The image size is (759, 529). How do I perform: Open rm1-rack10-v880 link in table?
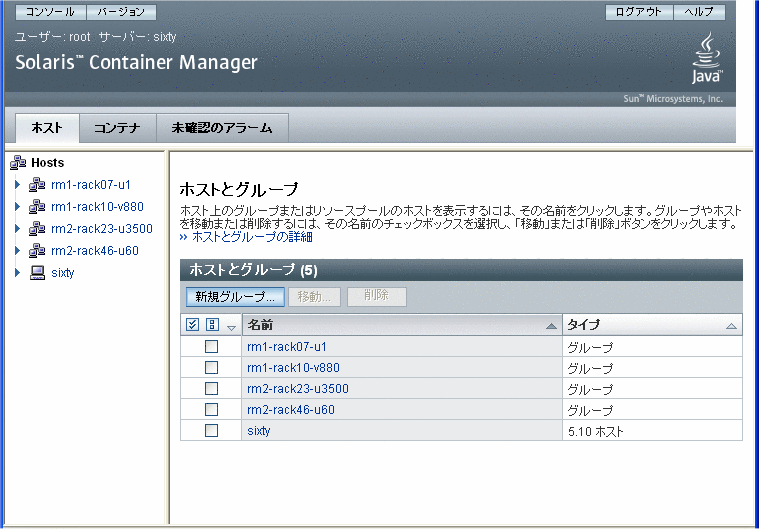(x=293, y=368)
